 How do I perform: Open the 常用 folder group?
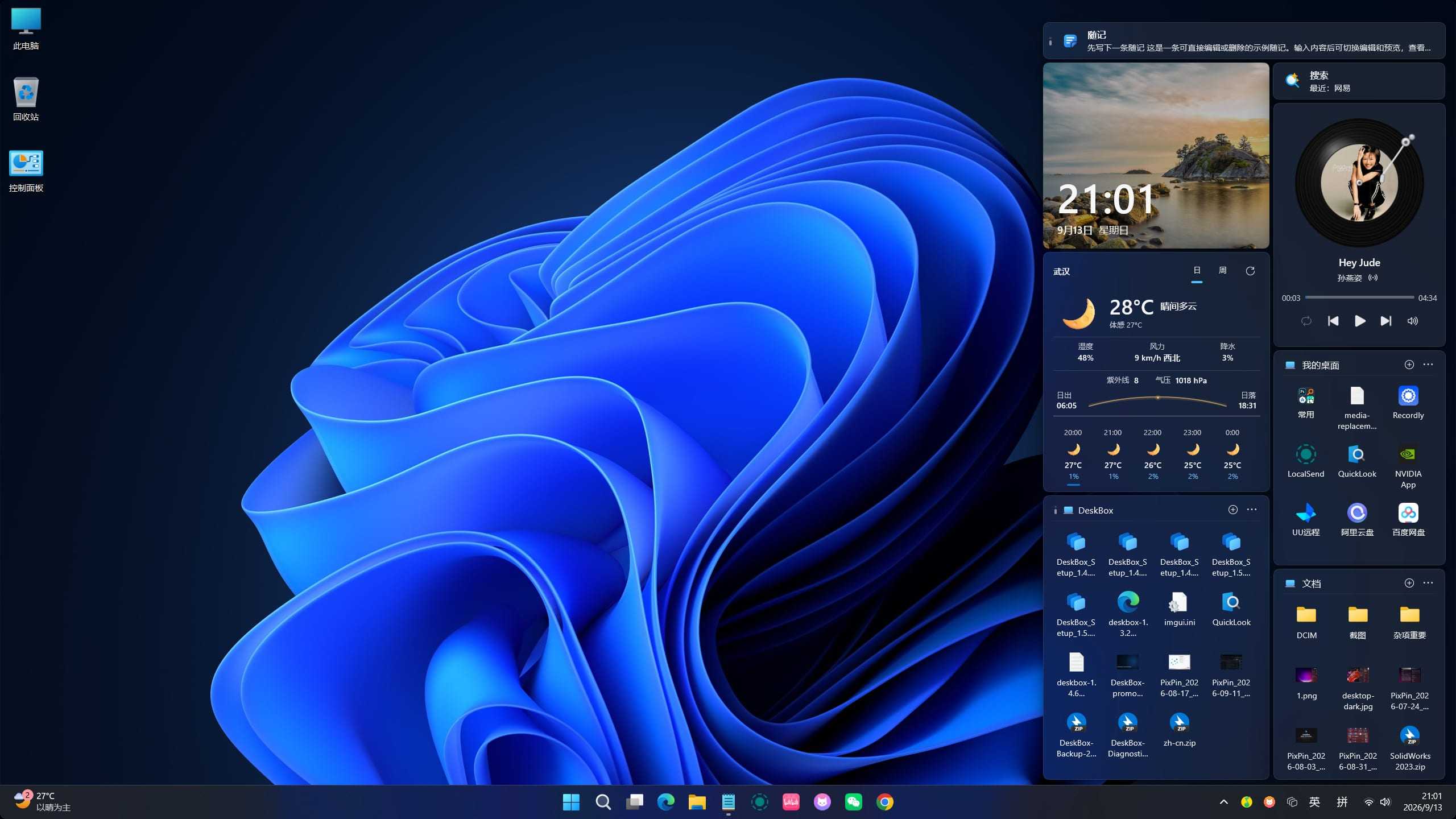tap(1306, 403)
